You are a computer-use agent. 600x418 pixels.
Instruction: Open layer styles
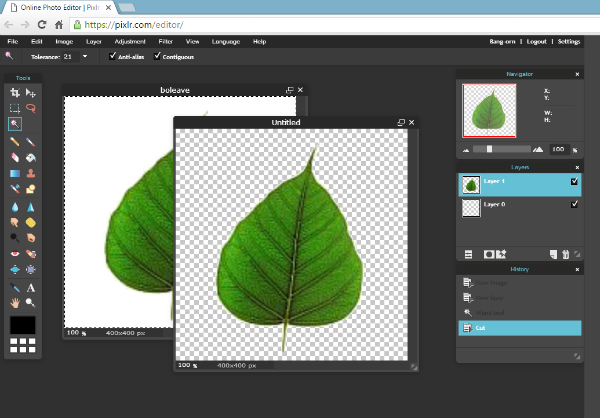click(501, 254)
